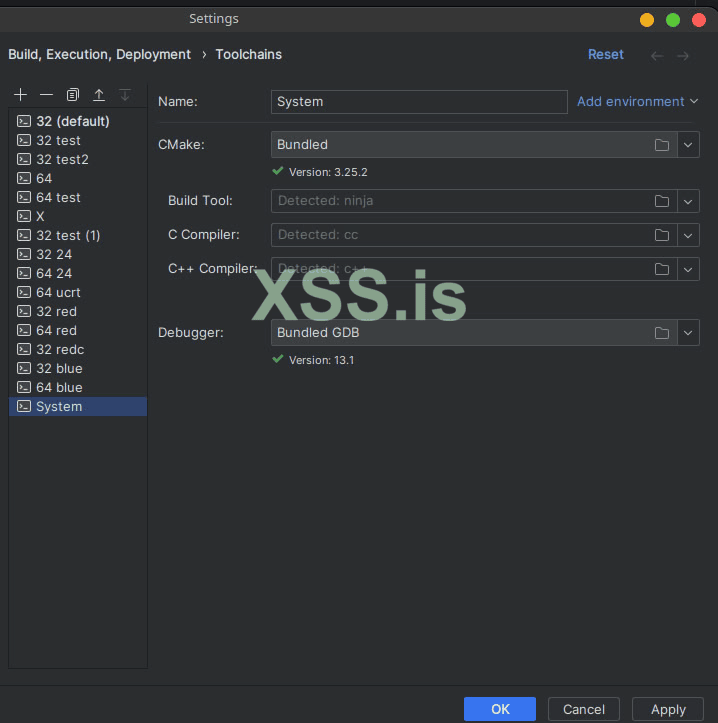Add a new toolchain with plus icon

tap(20, 95)
